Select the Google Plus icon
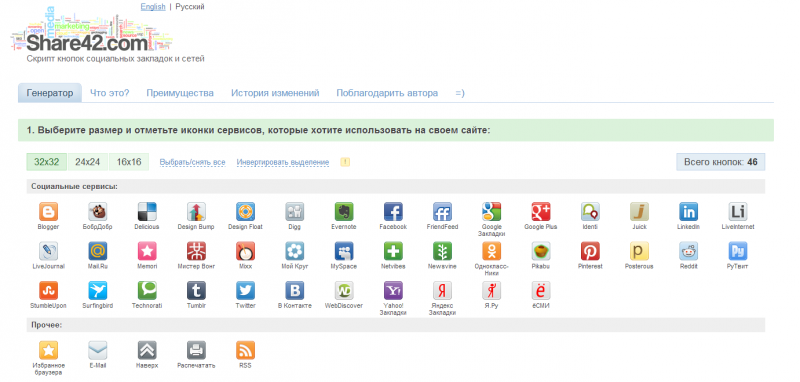 click(541, 211)
